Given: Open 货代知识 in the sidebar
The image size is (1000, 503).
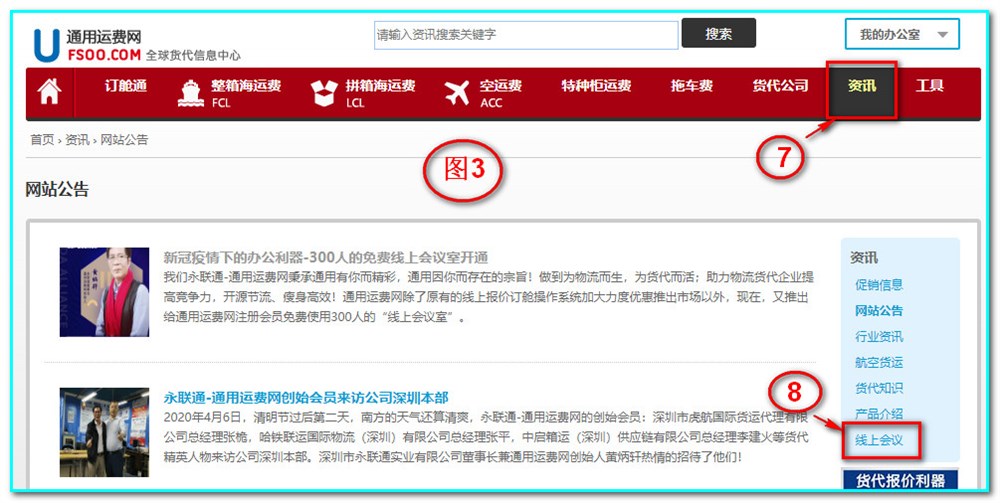Looking at the screenshot, I should pyautogui.click(x=879, y=388).
